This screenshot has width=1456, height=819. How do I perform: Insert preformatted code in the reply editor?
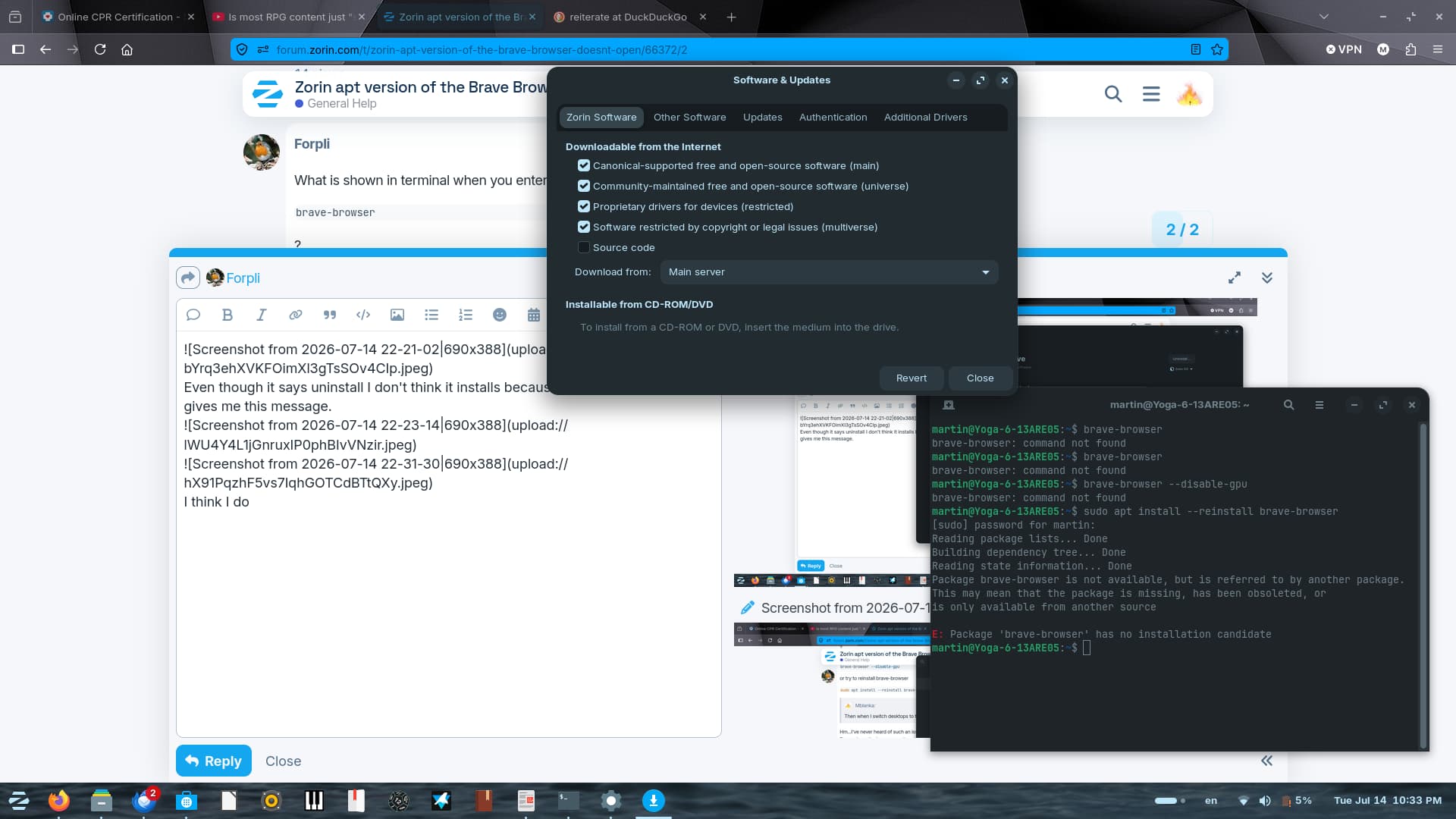point(363,315)
